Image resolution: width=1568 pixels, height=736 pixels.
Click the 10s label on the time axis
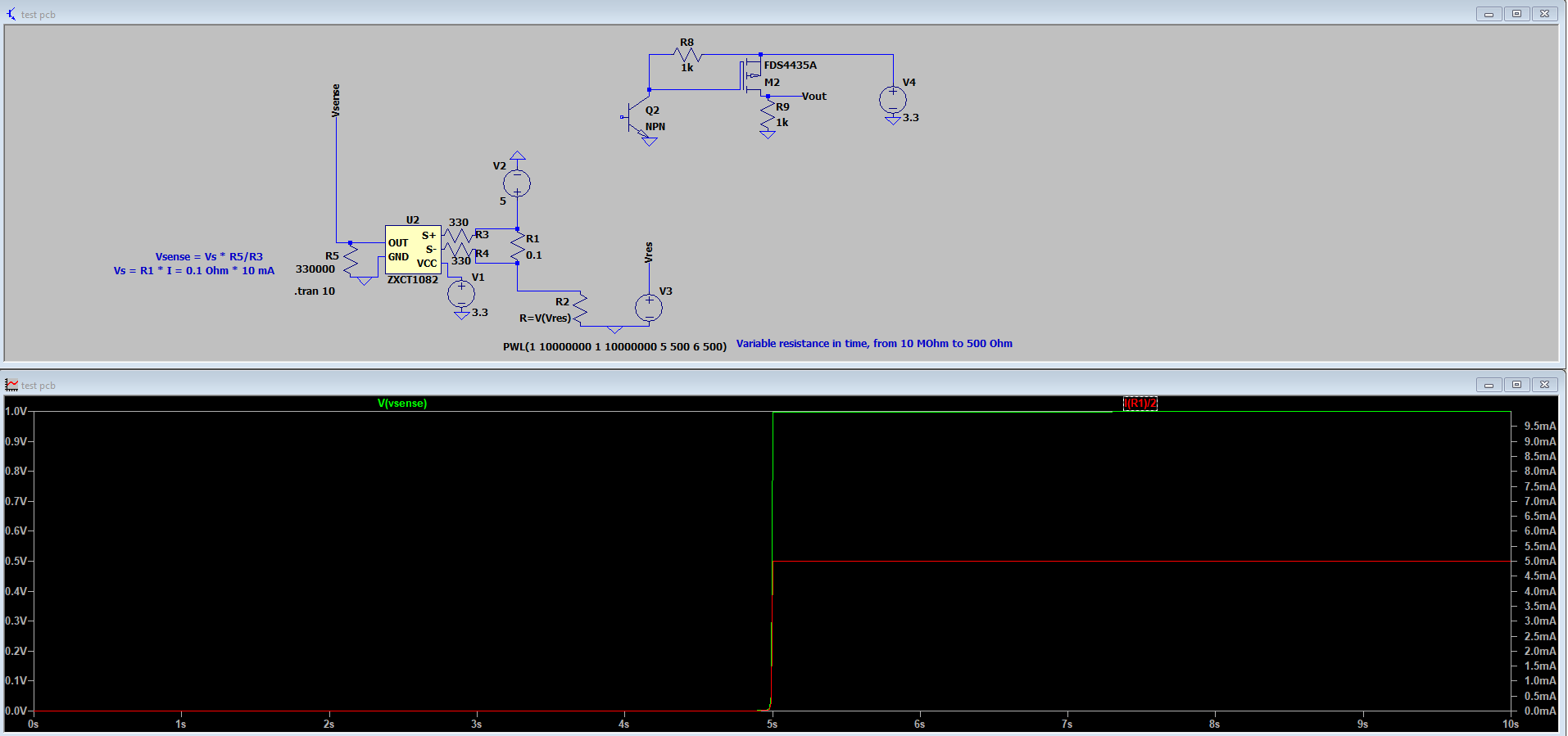click(1511, 724)
